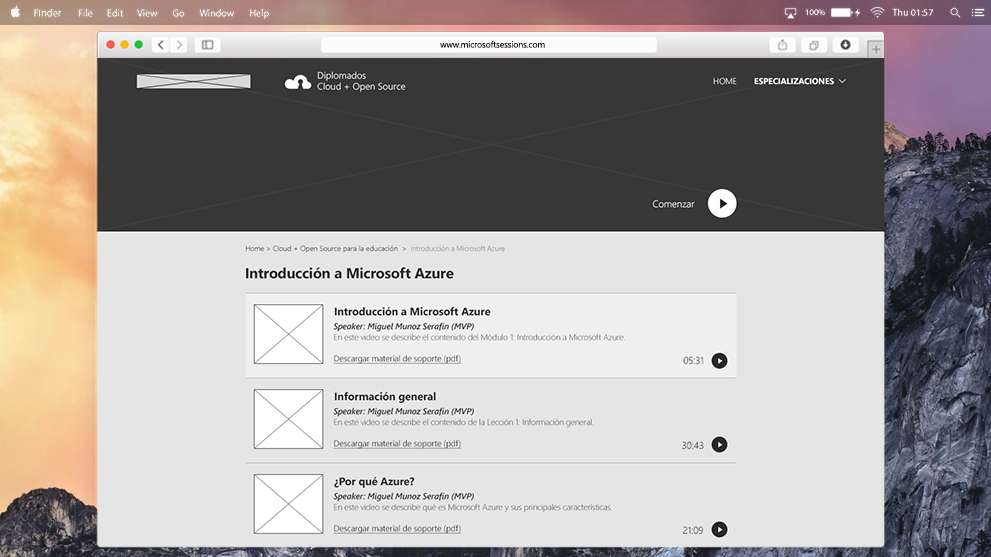This screenshot has height=557, width=991.
Task: Go to HOME in site navigation
Action: (x=724, y=81)
